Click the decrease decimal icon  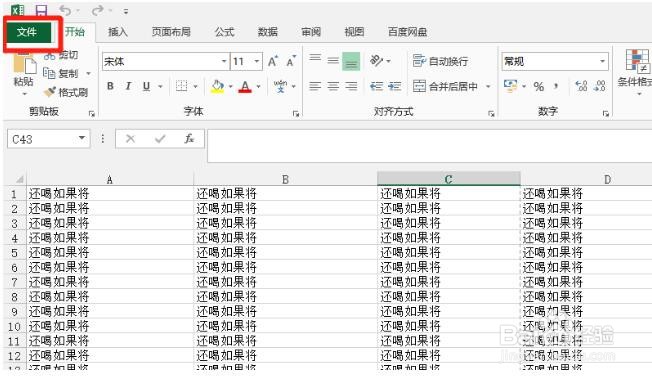600,86
